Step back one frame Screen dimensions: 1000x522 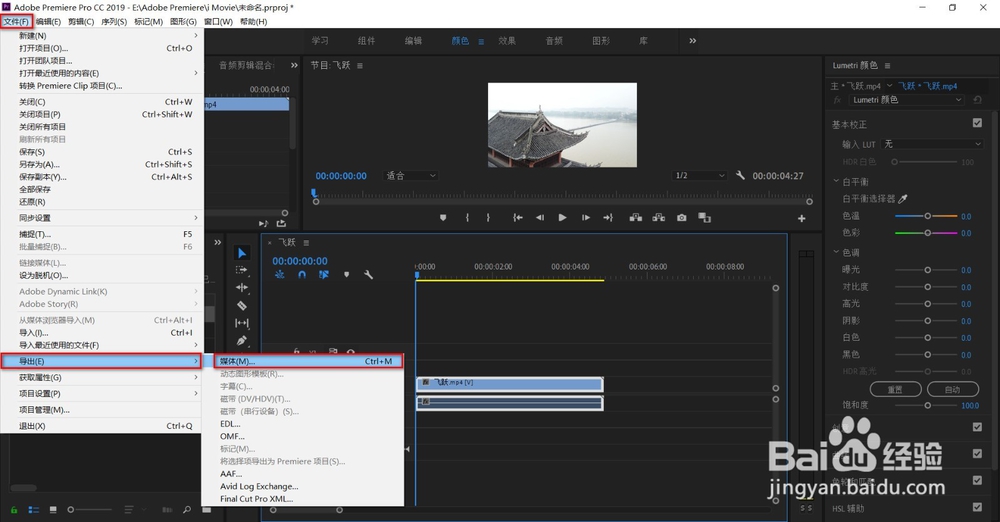tap(540, 218)
